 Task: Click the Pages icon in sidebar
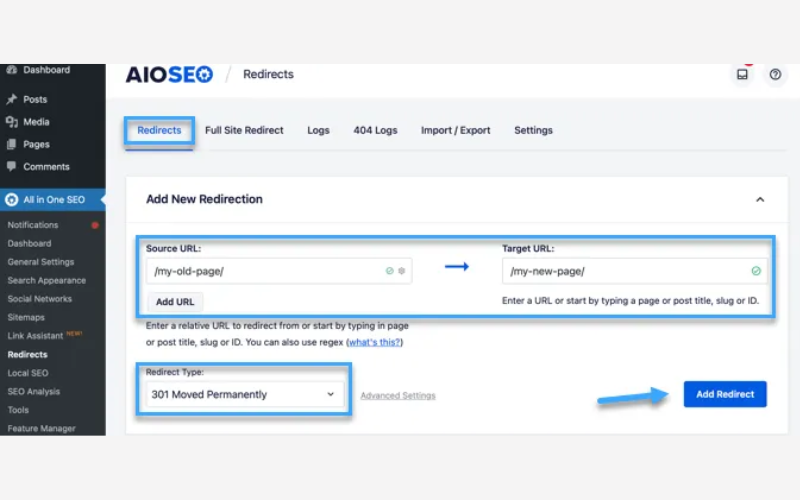click(x=11, y=144)
